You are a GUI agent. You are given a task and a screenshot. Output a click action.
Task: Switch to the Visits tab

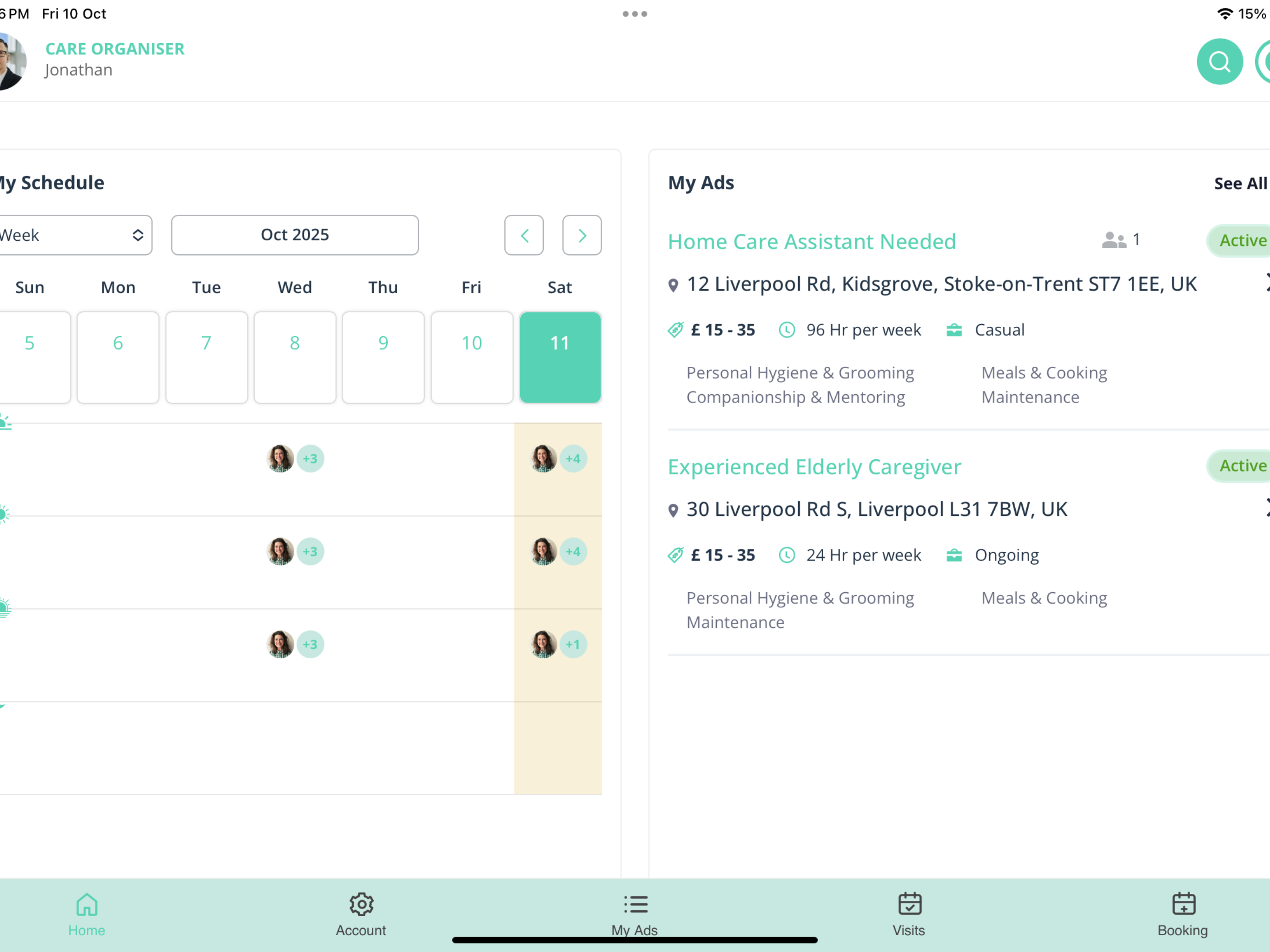[909, 915]
